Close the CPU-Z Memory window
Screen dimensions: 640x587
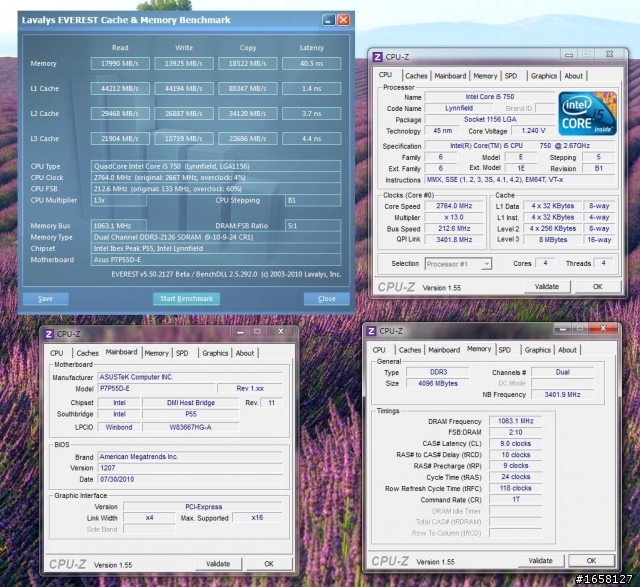click(x=603, y=328)
